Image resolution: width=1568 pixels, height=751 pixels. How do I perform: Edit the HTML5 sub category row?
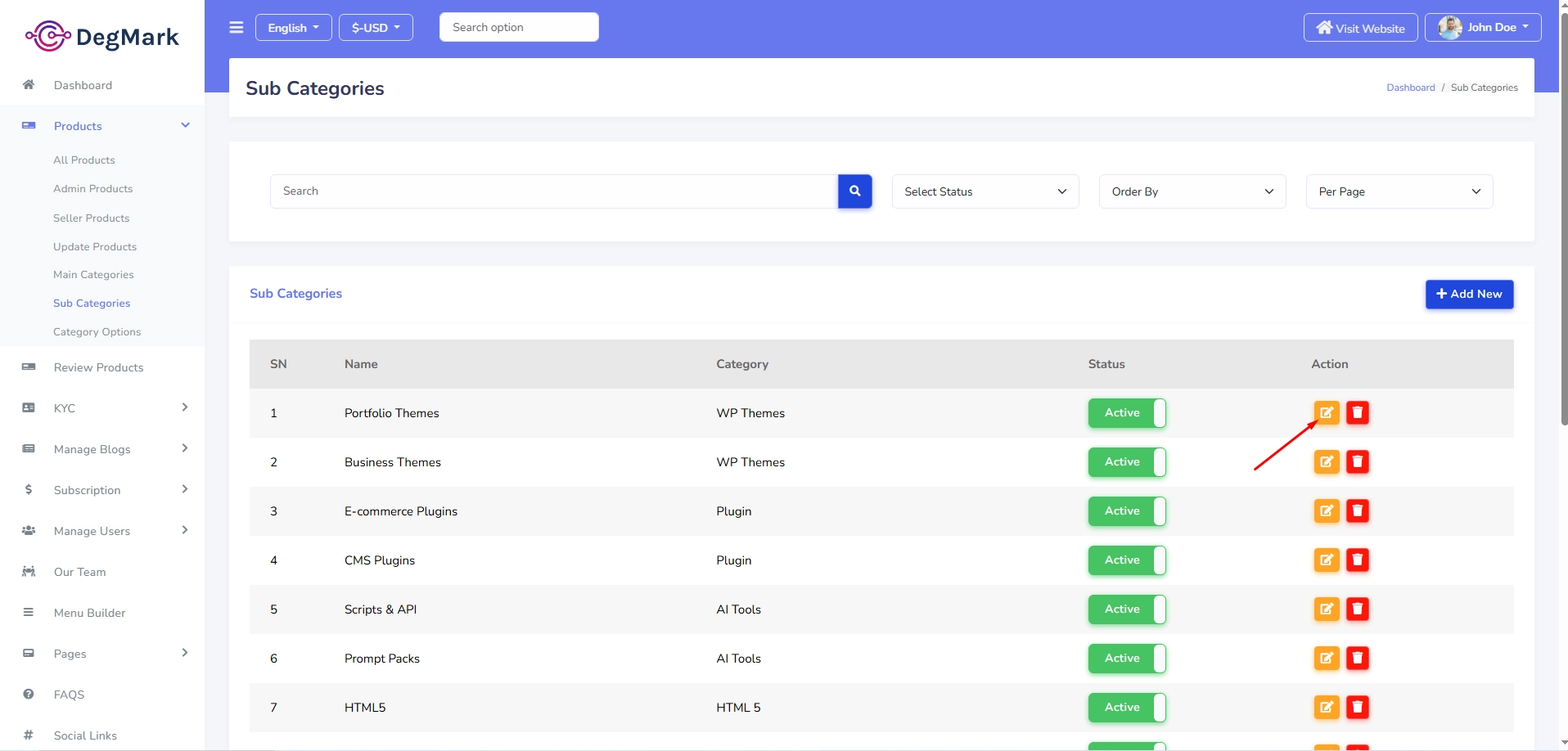coord(1326,707)
